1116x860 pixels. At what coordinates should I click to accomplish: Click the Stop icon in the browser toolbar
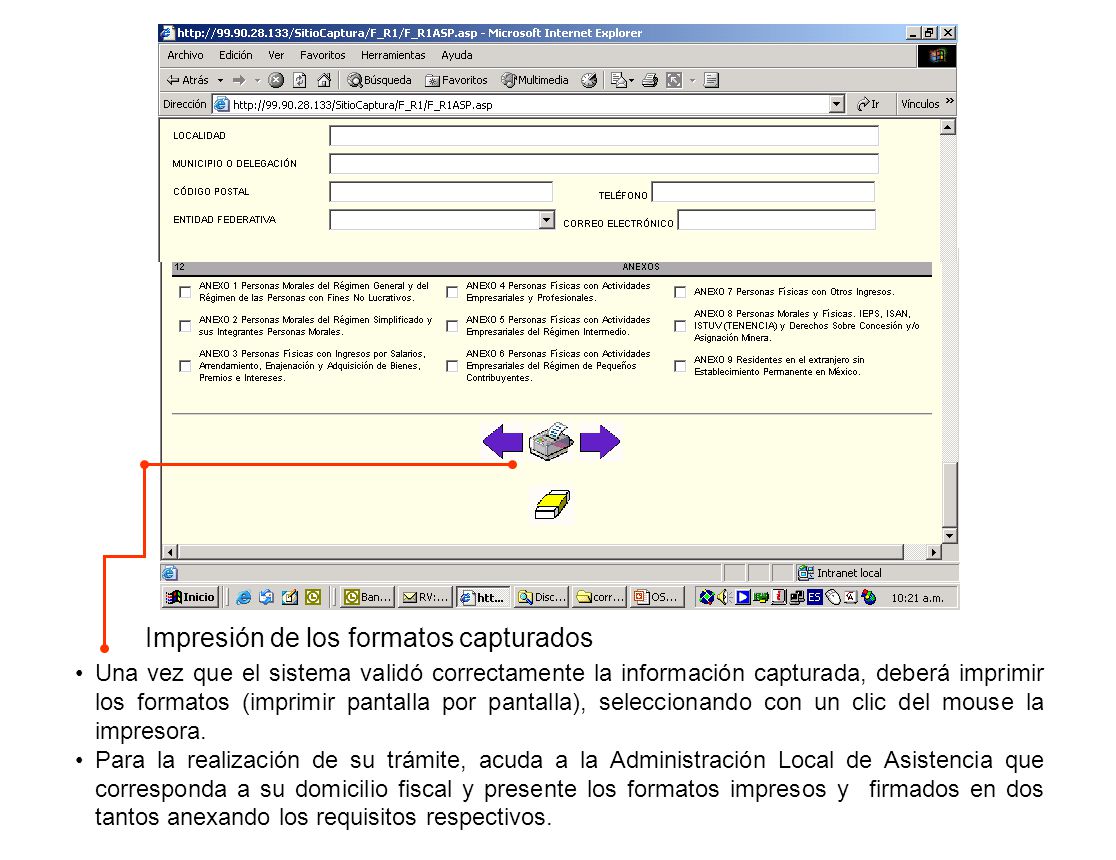click(276, 80)
